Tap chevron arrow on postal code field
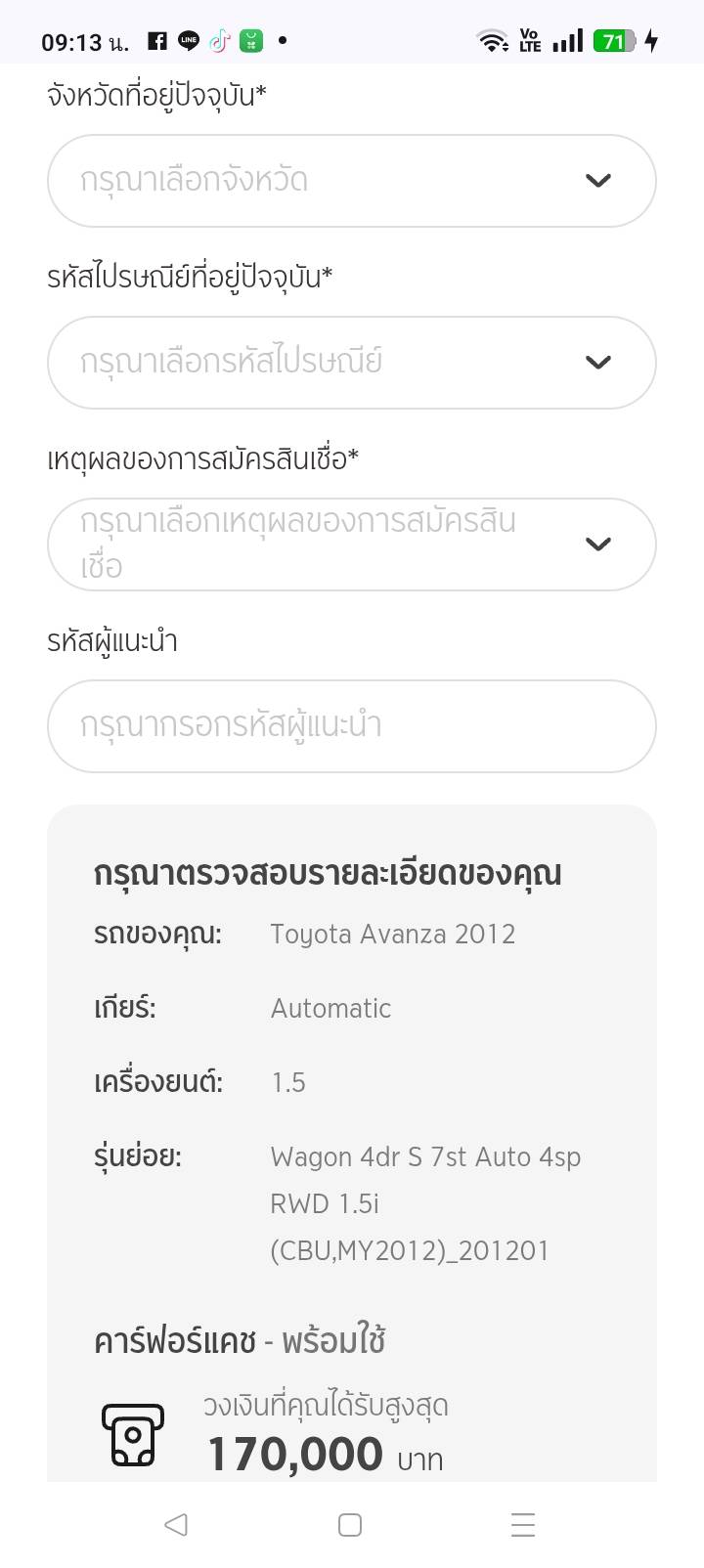 point(597,363)
